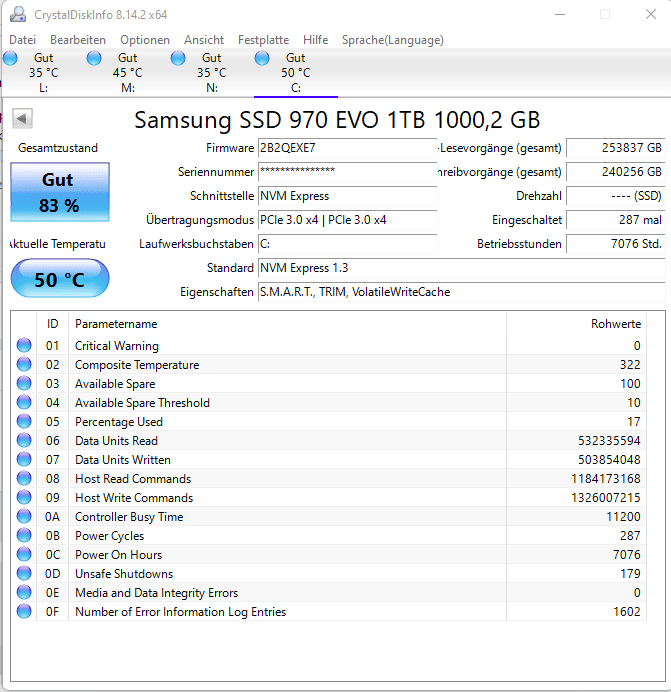Click the Laufwerksbuchstaben field C:

pos(347,244)
